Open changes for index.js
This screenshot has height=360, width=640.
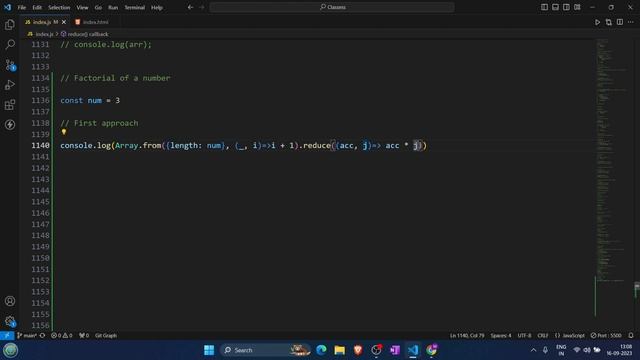point(609,22)
